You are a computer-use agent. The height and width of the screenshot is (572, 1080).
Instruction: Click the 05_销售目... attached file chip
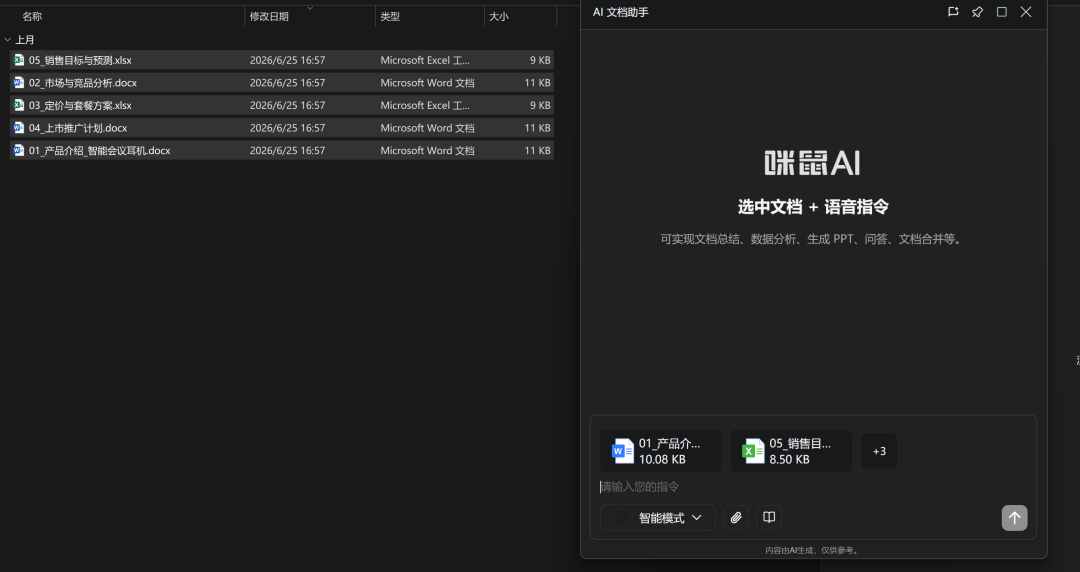tap(791, 451)
